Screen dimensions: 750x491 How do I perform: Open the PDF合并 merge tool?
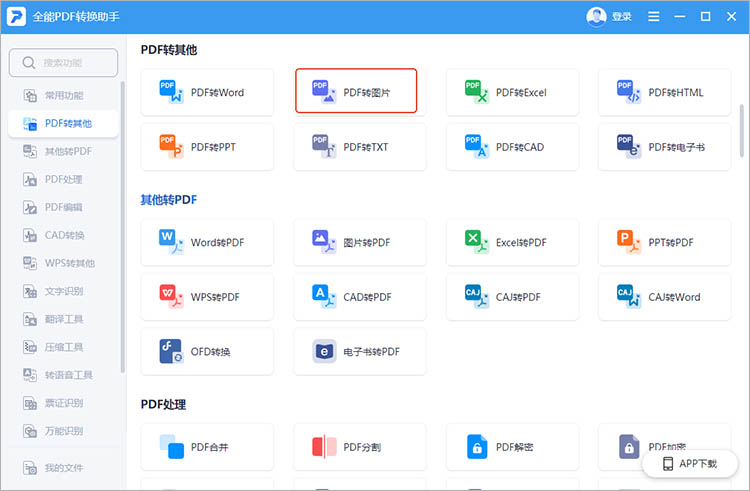coord(207,447)
